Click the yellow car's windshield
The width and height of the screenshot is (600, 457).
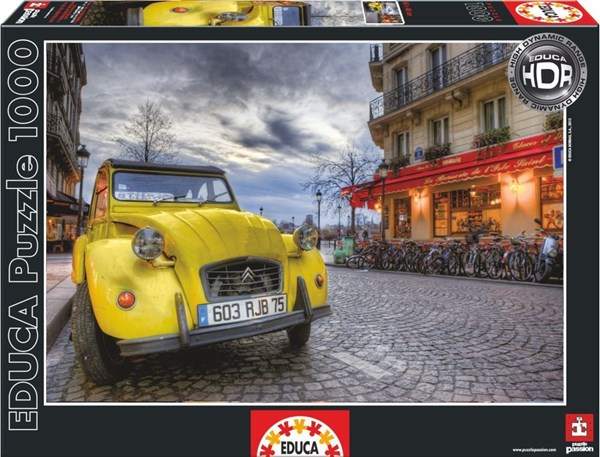coord(171,187)
